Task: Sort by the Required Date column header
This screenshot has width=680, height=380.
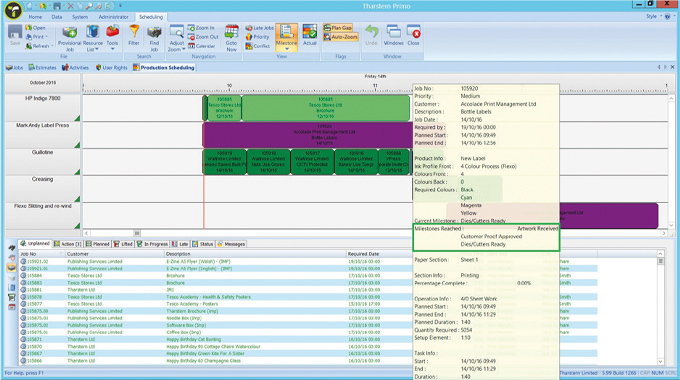Action: tap(379, 254)
